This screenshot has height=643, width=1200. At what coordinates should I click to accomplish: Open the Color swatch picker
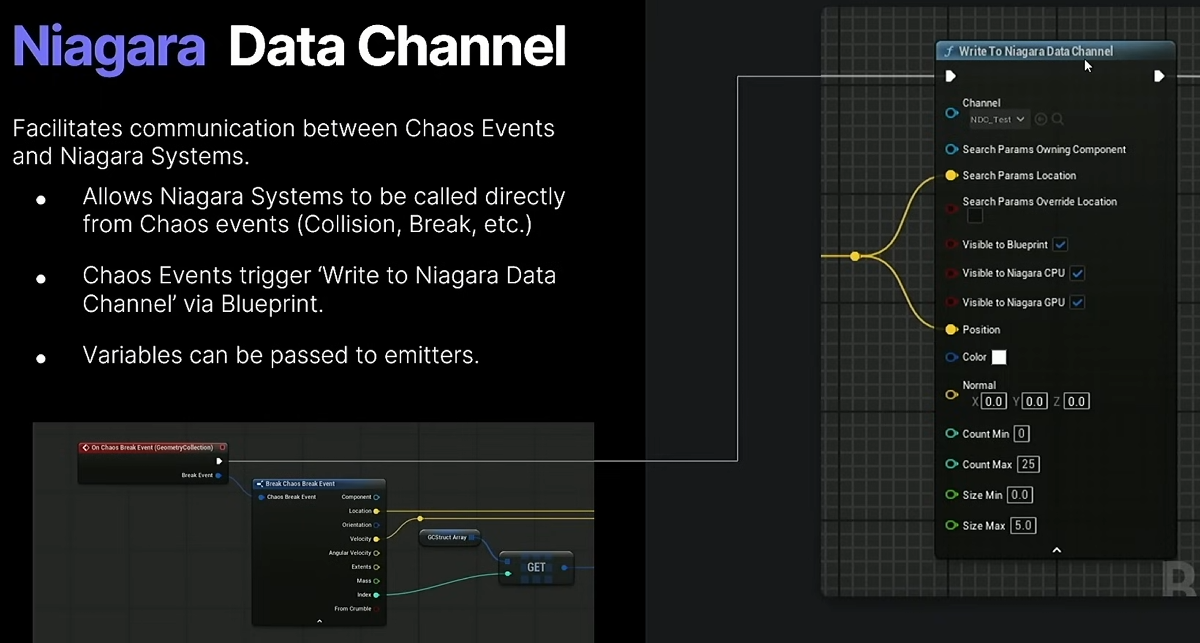click(x=999, y=357)
